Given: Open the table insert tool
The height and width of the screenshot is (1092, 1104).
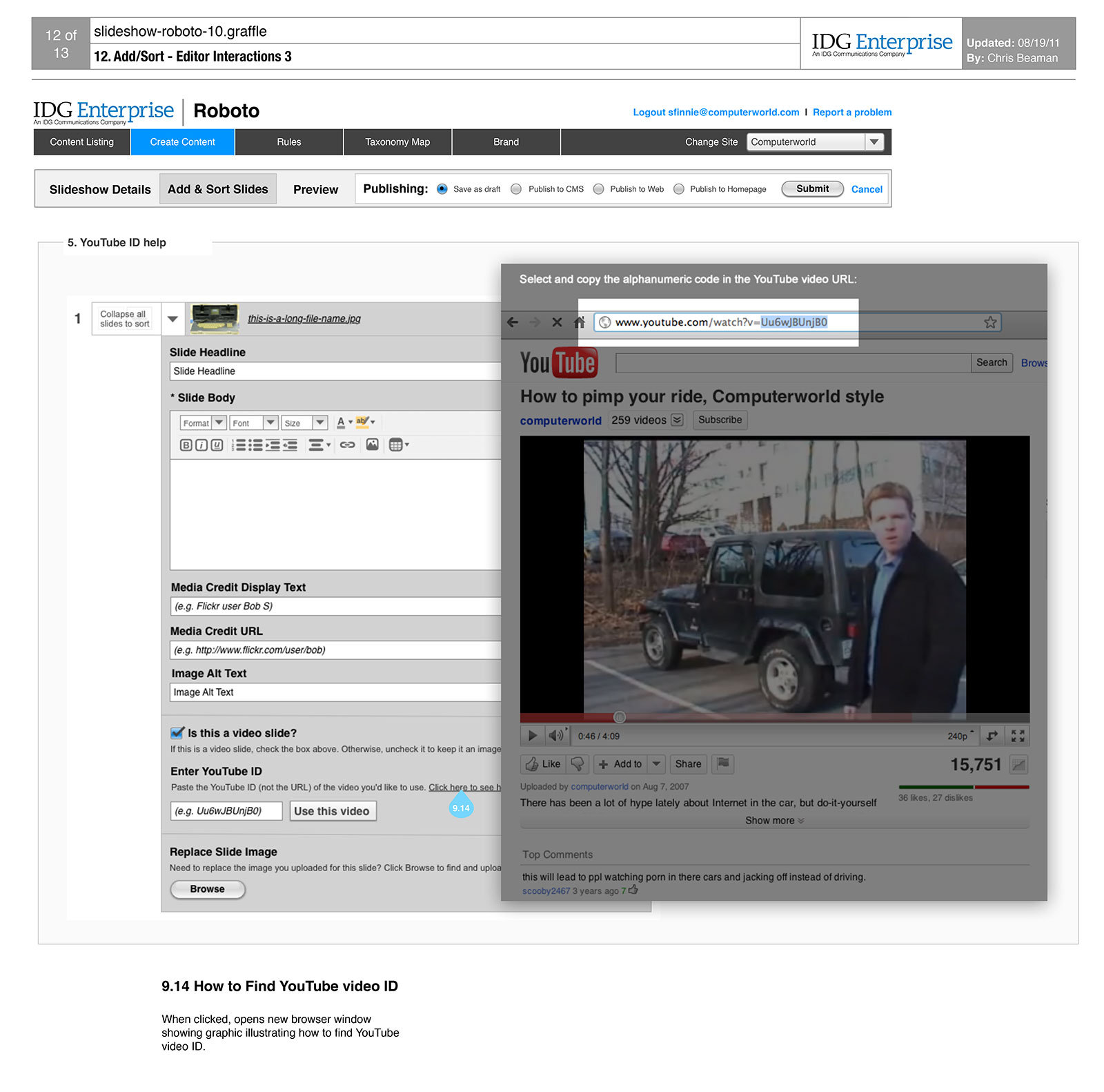Looking at the screenshot, I should (399, 445).
